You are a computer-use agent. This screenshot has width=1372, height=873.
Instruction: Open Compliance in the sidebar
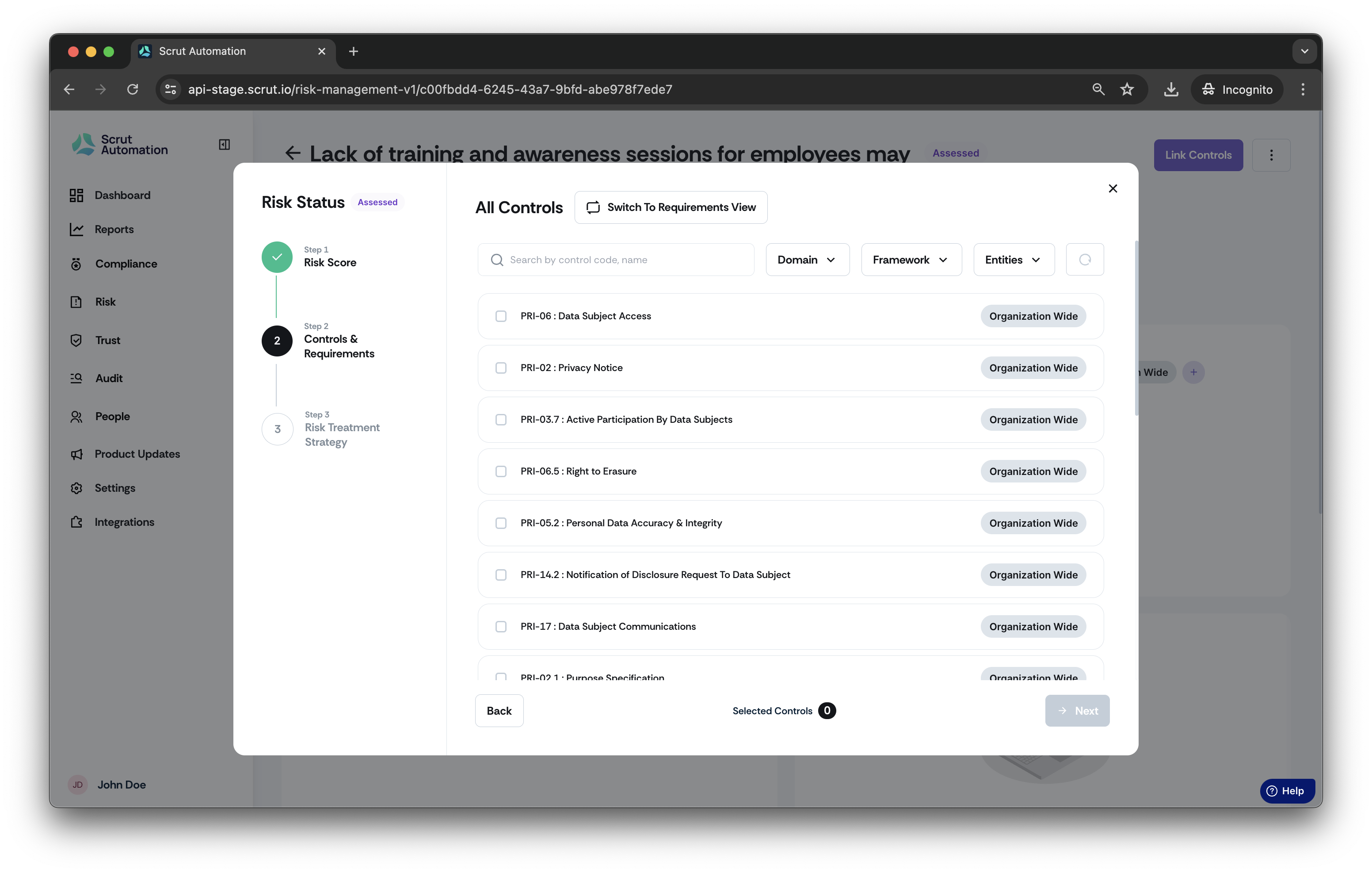(x=126, y=264)
